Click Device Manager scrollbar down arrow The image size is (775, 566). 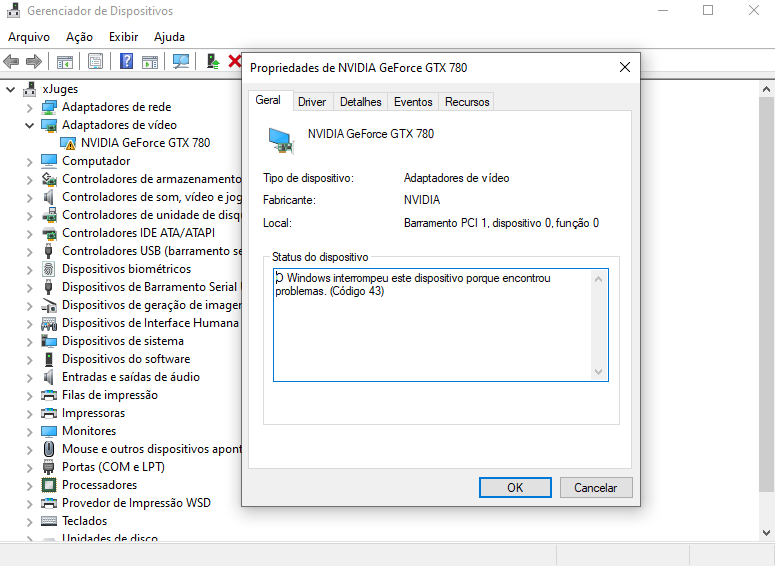coord(767,533)
